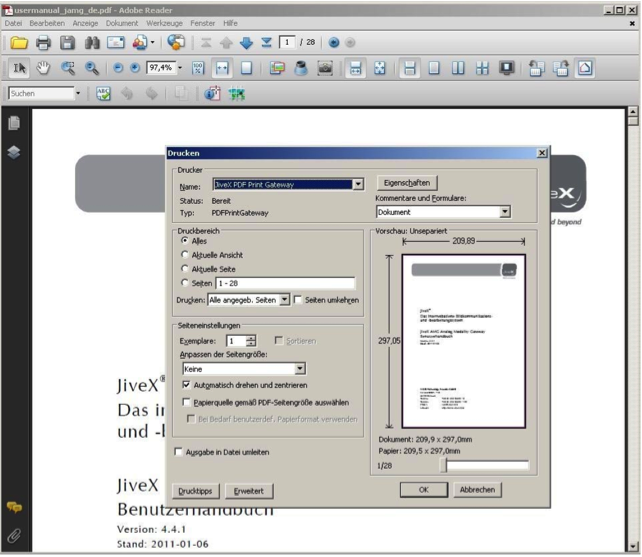Click the email envelope toolbar icon
This screenshot has height=557, width=642.
pyautogui.click(x=116, y=43)
